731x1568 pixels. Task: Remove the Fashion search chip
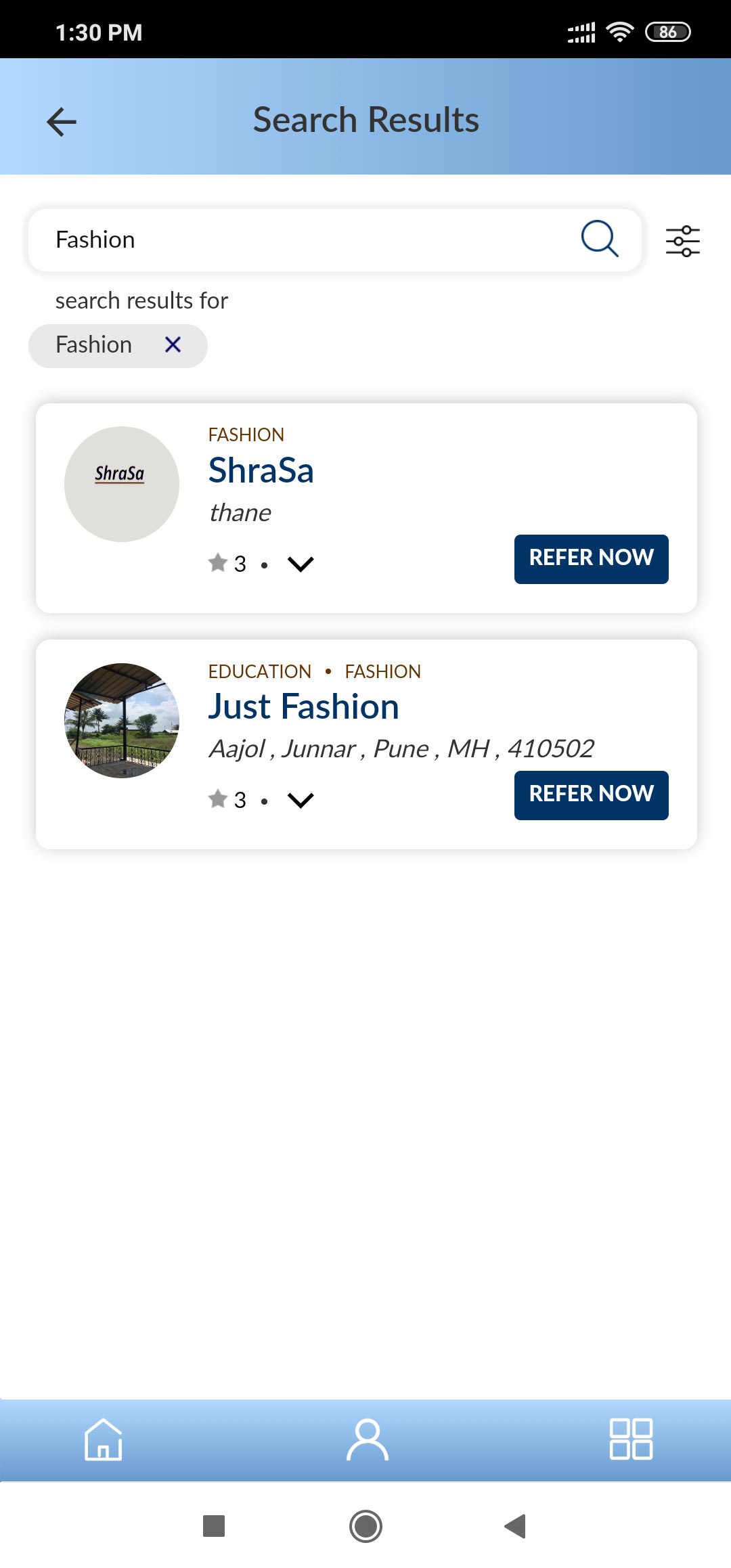click(173, 345)
